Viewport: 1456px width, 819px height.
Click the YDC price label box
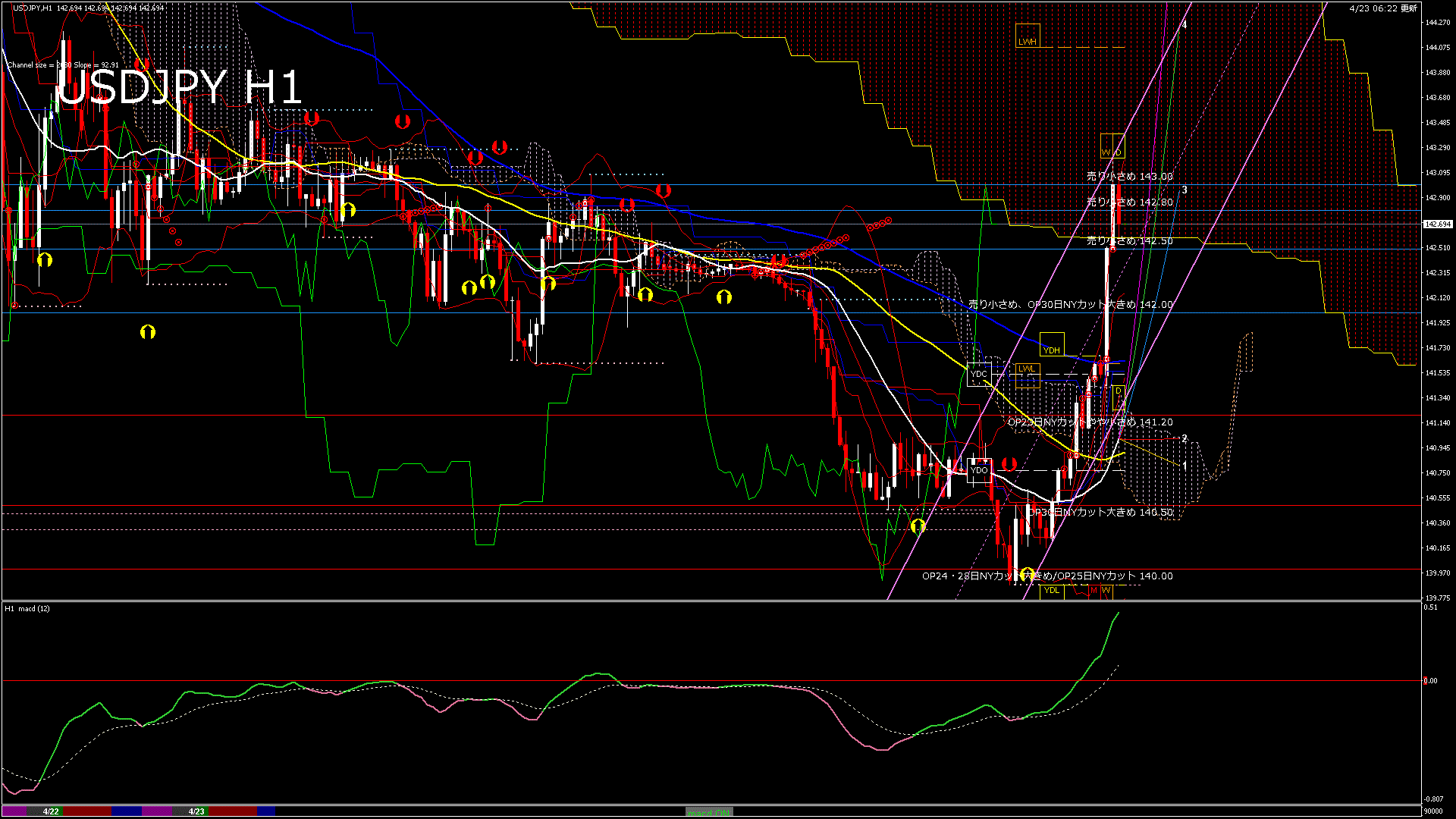tap(979, 374)
